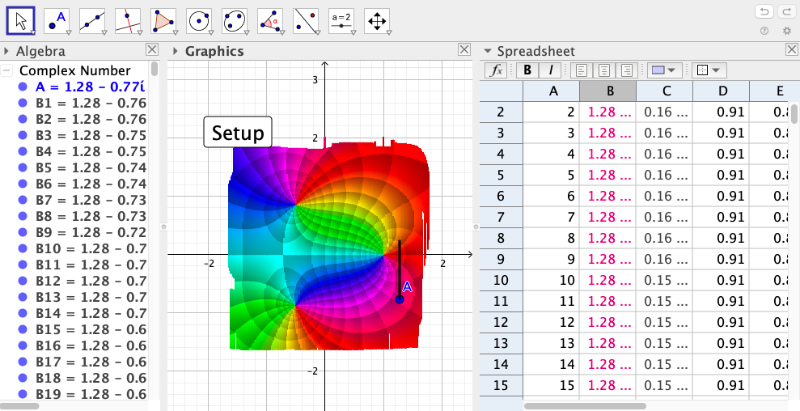Select A = 1.28 - 0.77i entry
The height and width of the screenshot is (411, 800).
coord(90,87)
